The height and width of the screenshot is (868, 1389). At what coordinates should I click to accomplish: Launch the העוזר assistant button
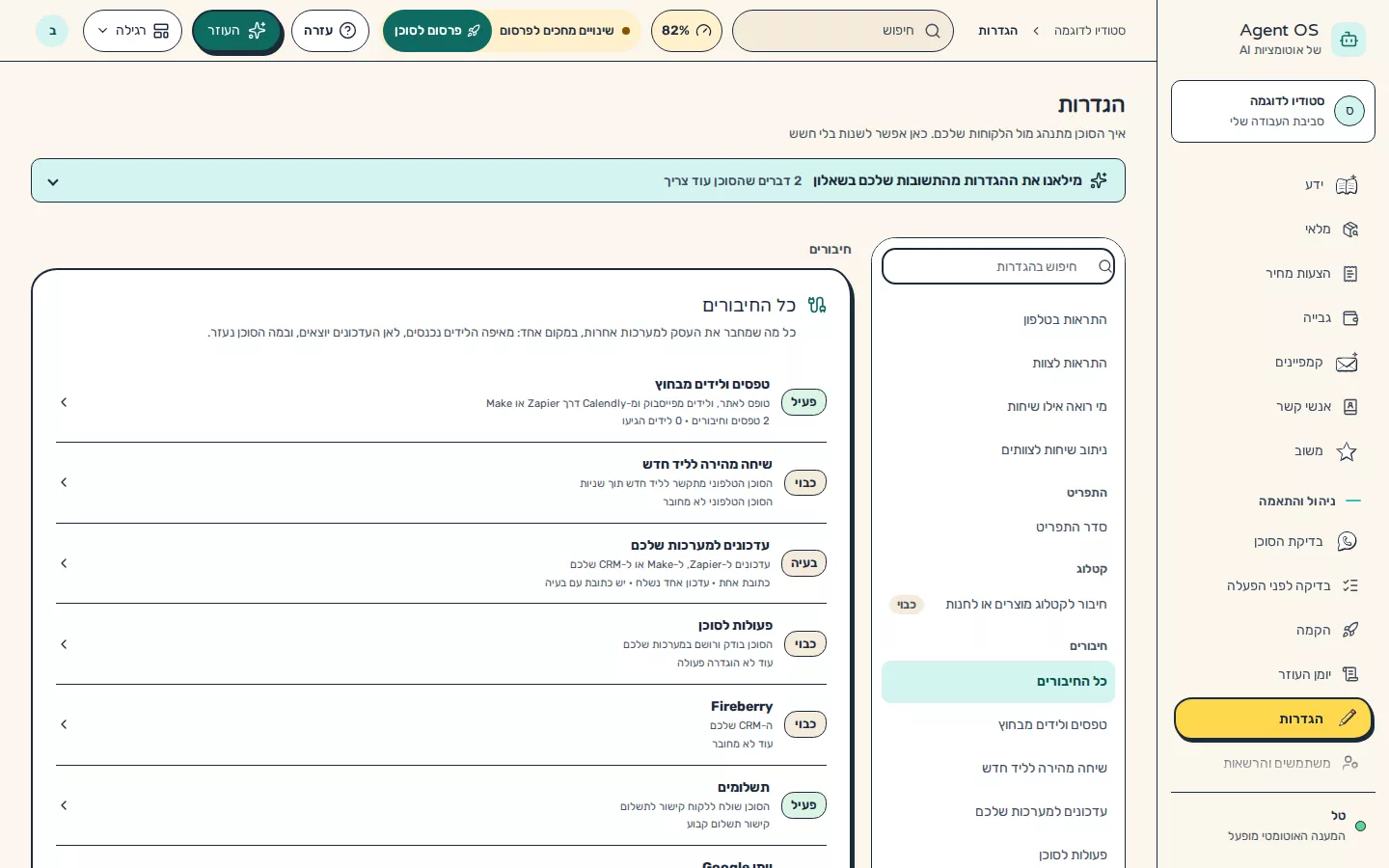point(236,31)
